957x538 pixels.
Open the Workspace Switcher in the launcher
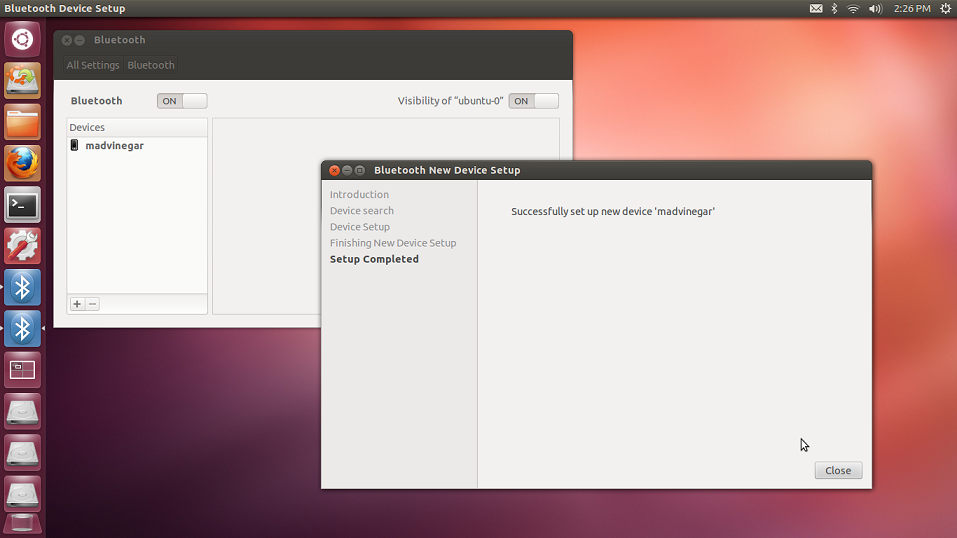[22, 370]
